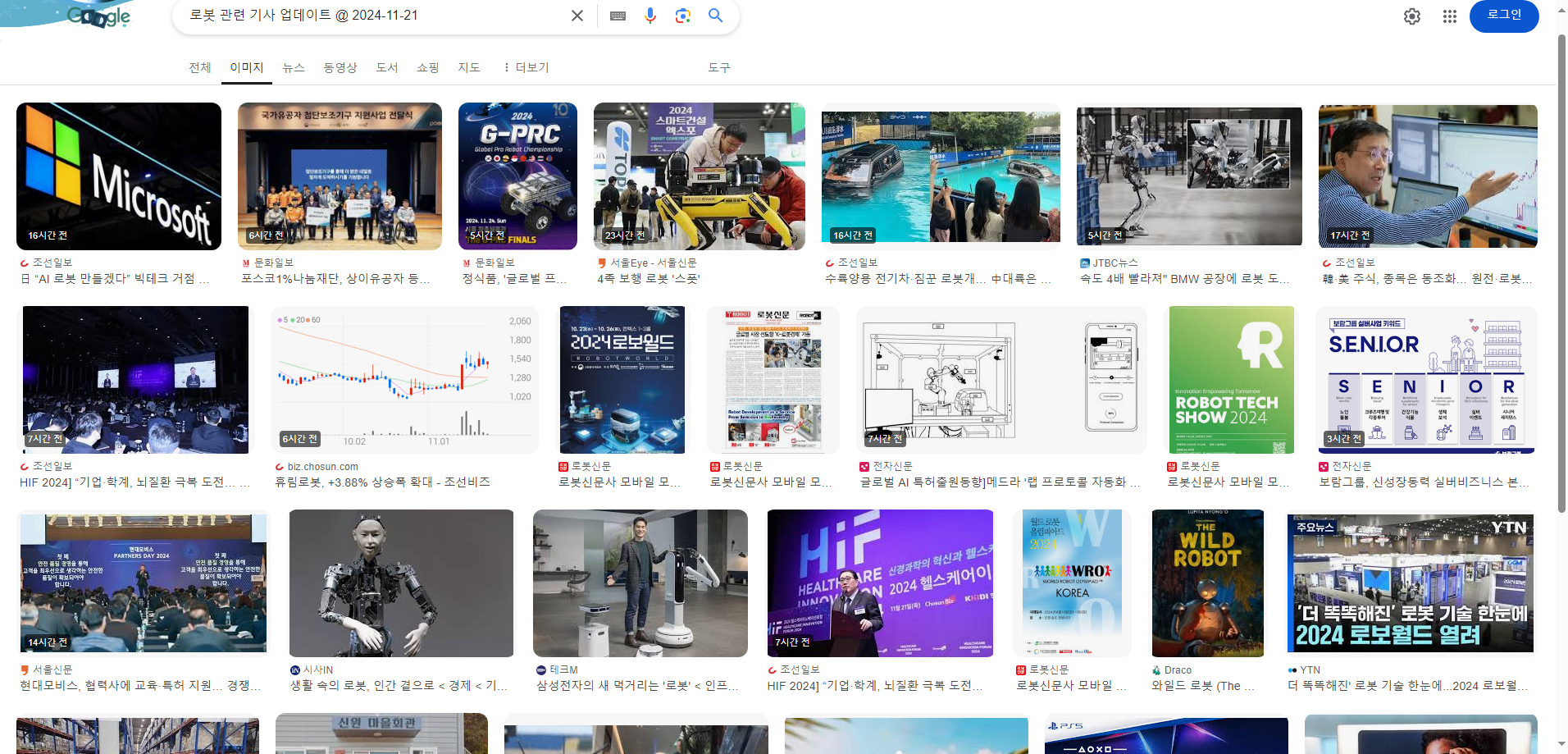Open link 휴림로봇, +3.88% 상승폭 확대

[x=383, y=482]
